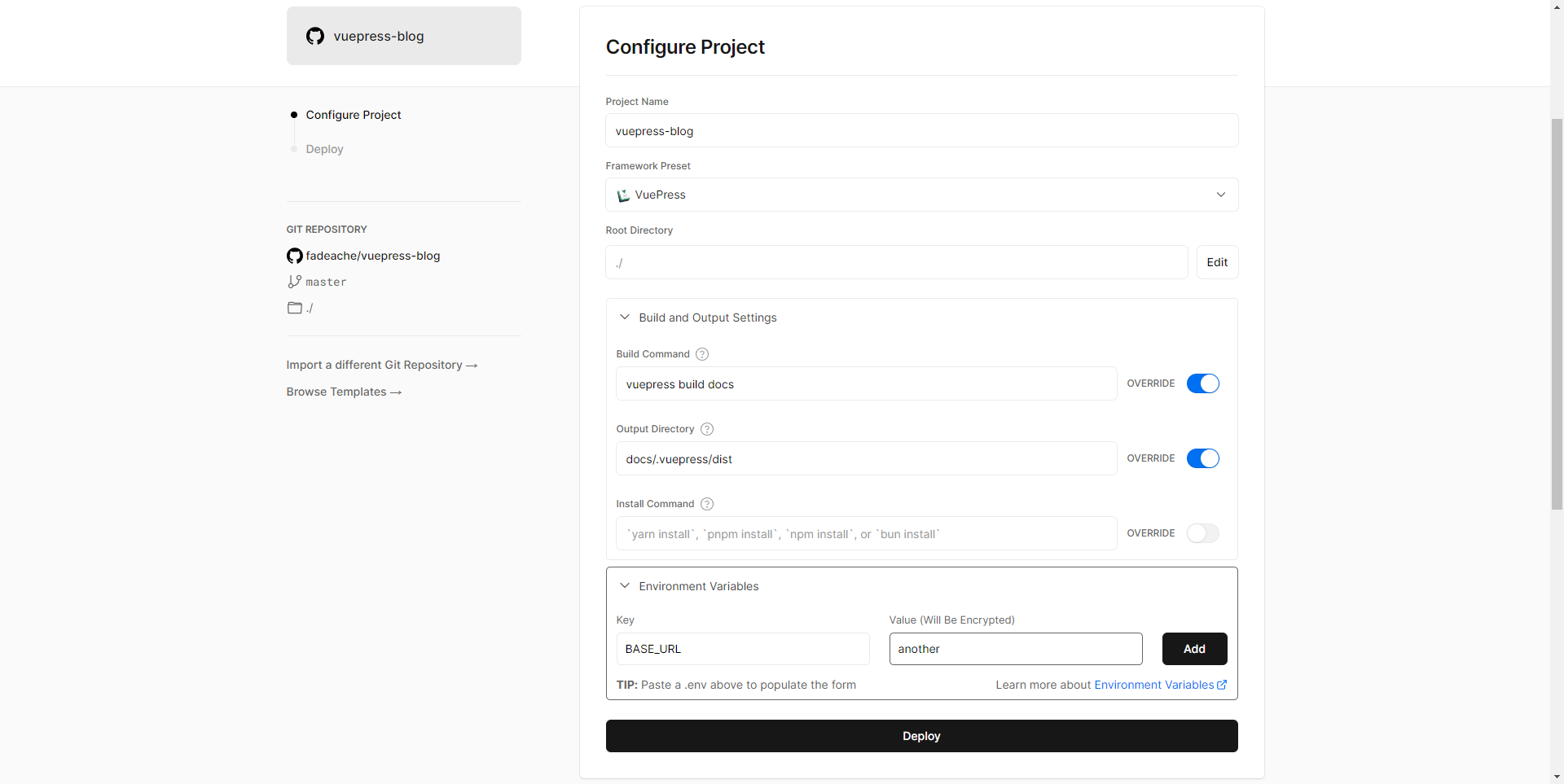Click the environment variable Value field
This screenshot has height=784, width=1564.
click(x=1016, y=649)
